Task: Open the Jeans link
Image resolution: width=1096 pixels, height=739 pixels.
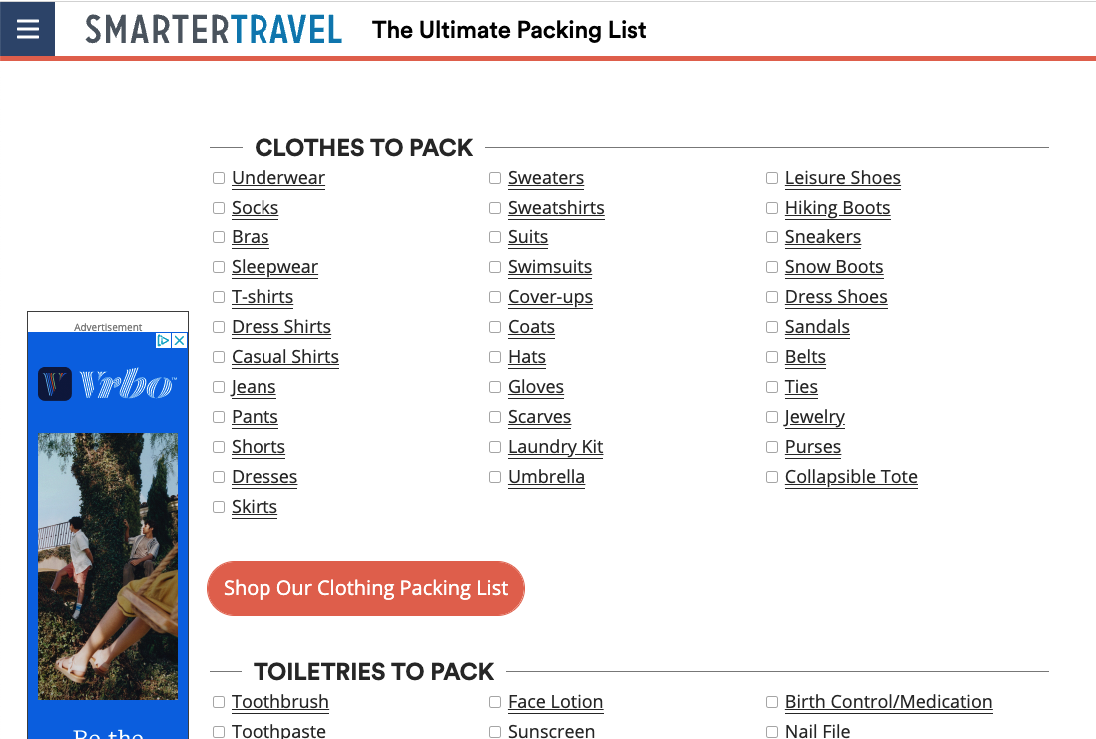Action: pyautogui.click(x=254, y=387)
